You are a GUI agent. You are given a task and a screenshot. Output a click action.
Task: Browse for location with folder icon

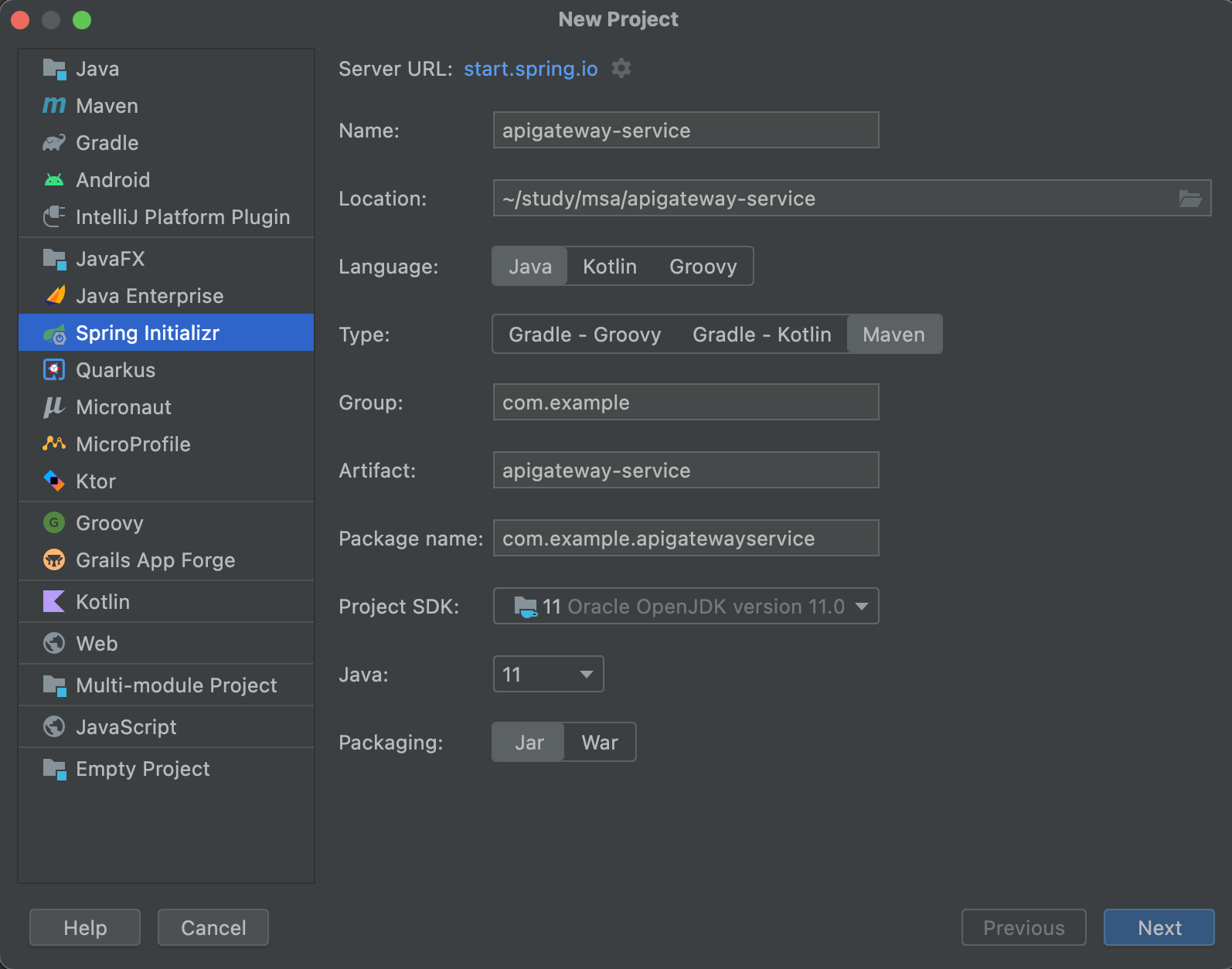(x=1190, y=199)
